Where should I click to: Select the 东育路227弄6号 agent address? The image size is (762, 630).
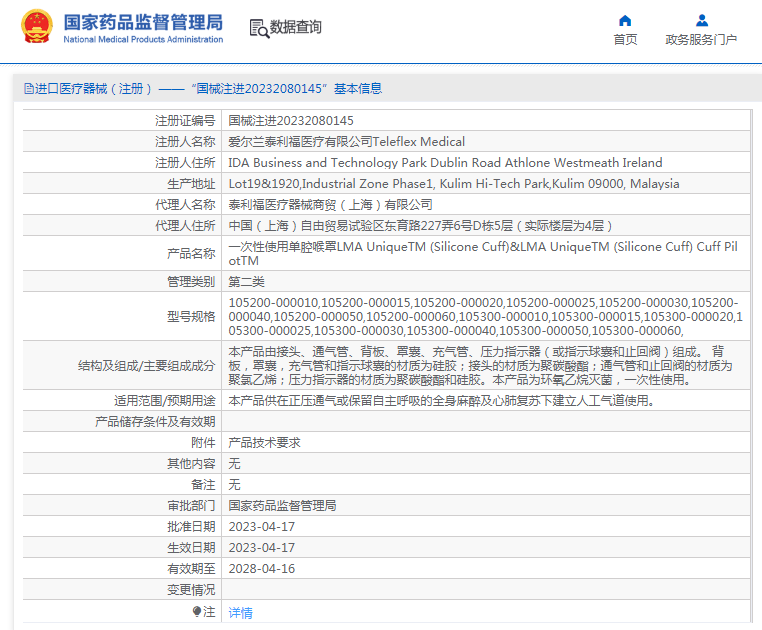coord(420,226)
